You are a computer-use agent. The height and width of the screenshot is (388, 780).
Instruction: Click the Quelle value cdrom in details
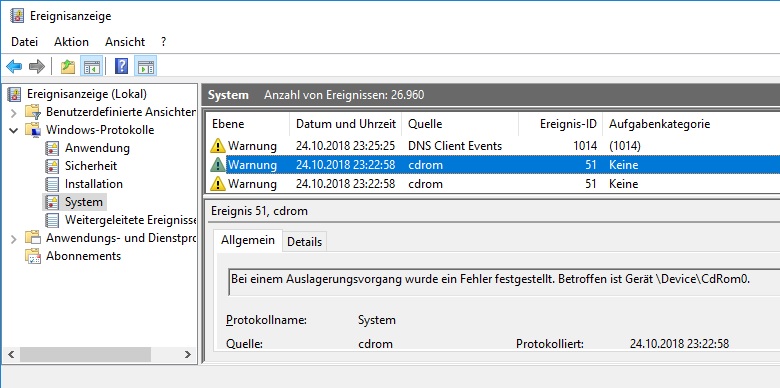[375, 344]
